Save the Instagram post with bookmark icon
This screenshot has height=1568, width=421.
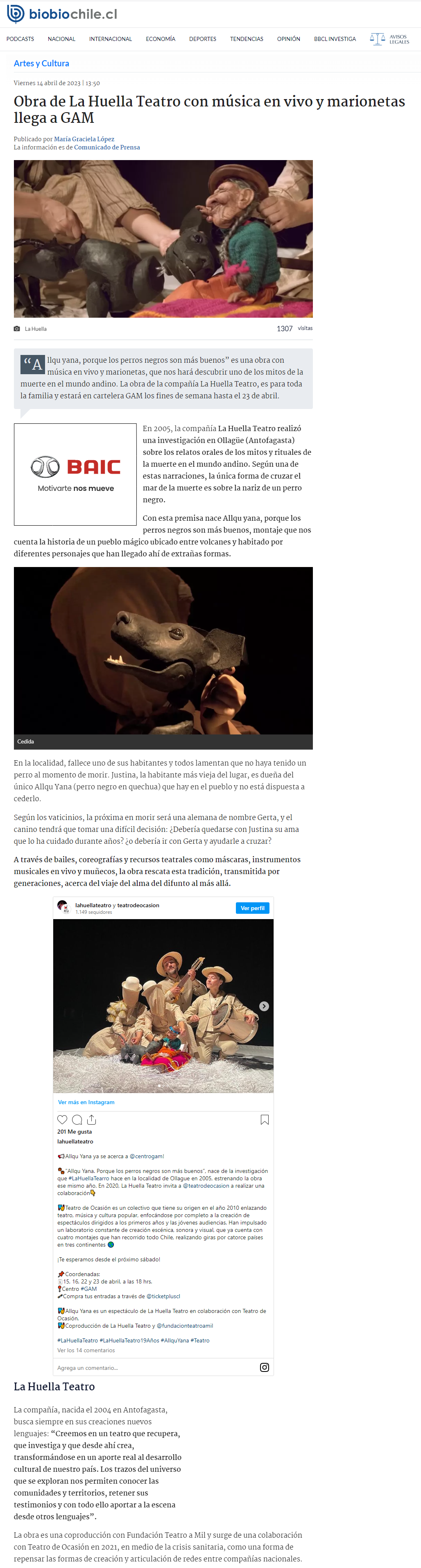click(x=265, y=1119)
